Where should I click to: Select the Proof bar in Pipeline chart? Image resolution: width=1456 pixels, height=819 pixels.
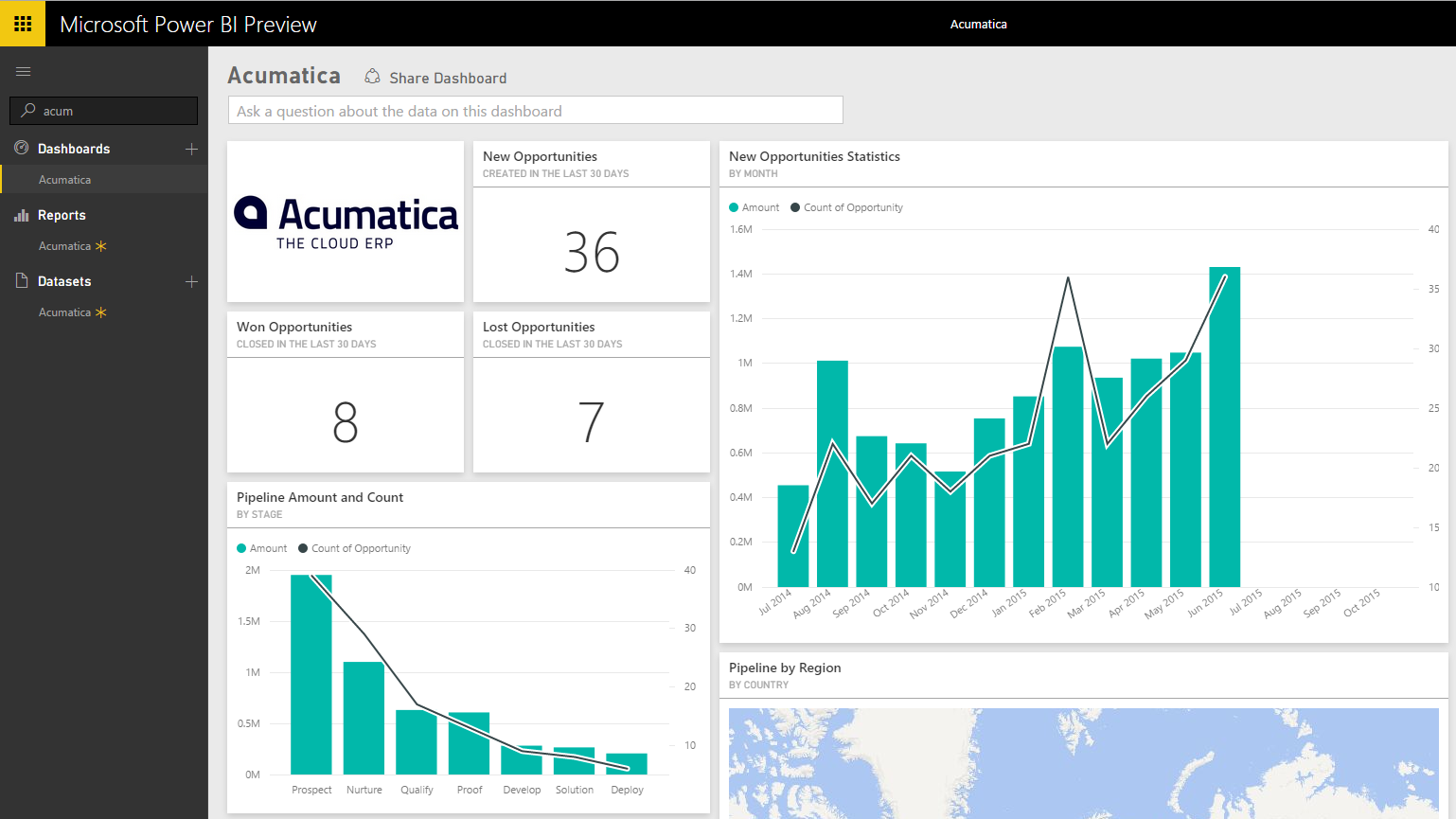coord(469,743)
